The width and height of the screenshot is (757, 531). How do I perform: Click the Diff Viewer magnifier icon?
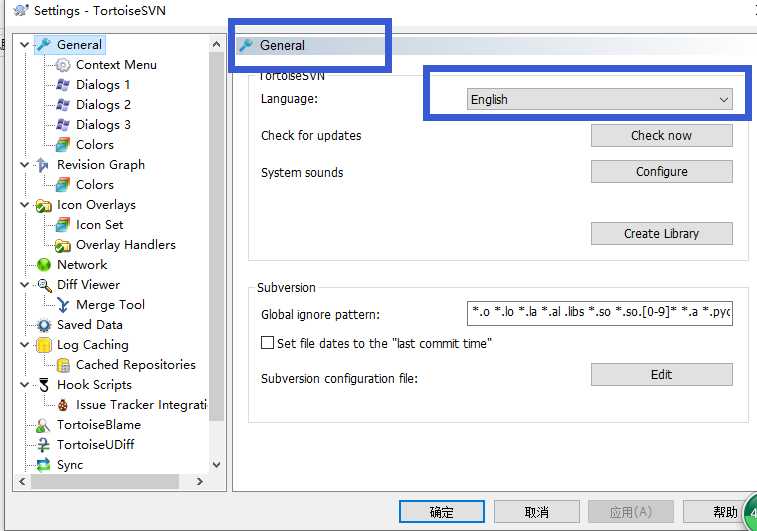click(44, 285)
